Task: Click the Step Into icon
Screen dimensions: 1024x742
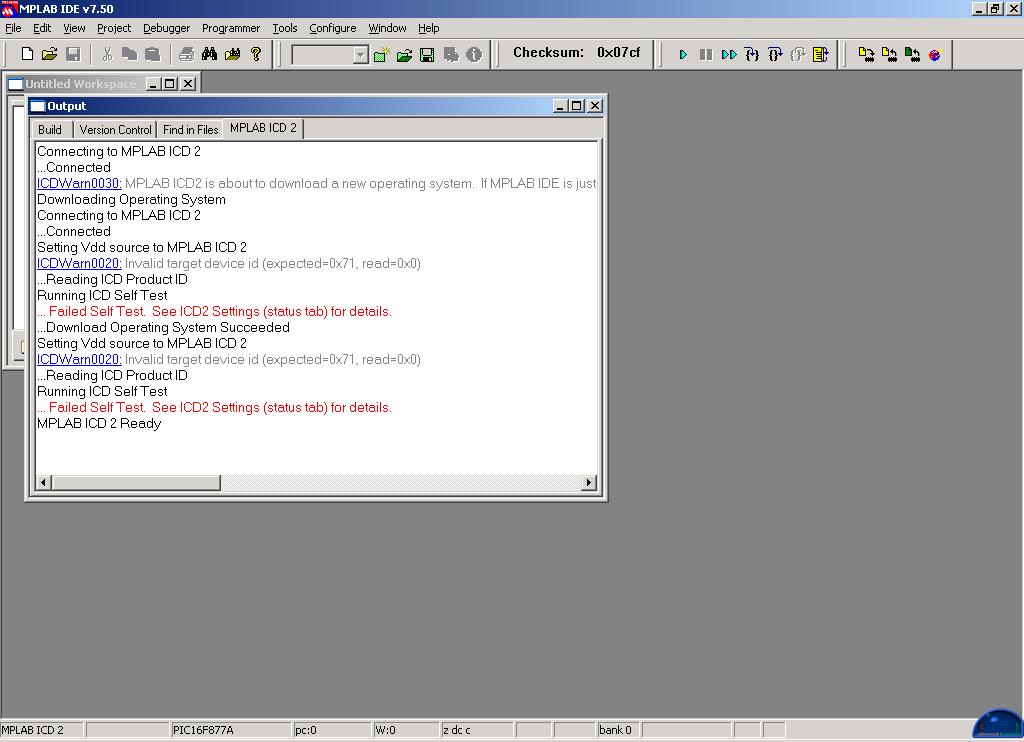Action: pos(752,55)
